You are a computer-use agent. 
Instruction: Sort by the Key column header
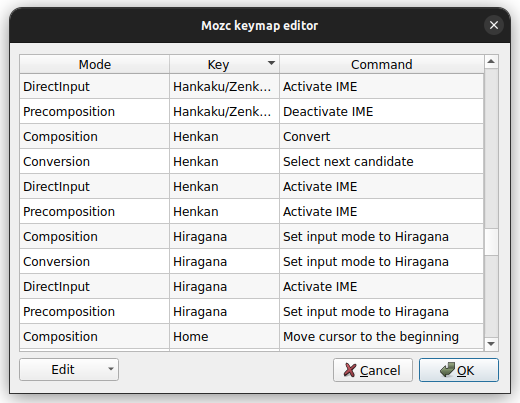pyautogui.click(x=224, y=64)
